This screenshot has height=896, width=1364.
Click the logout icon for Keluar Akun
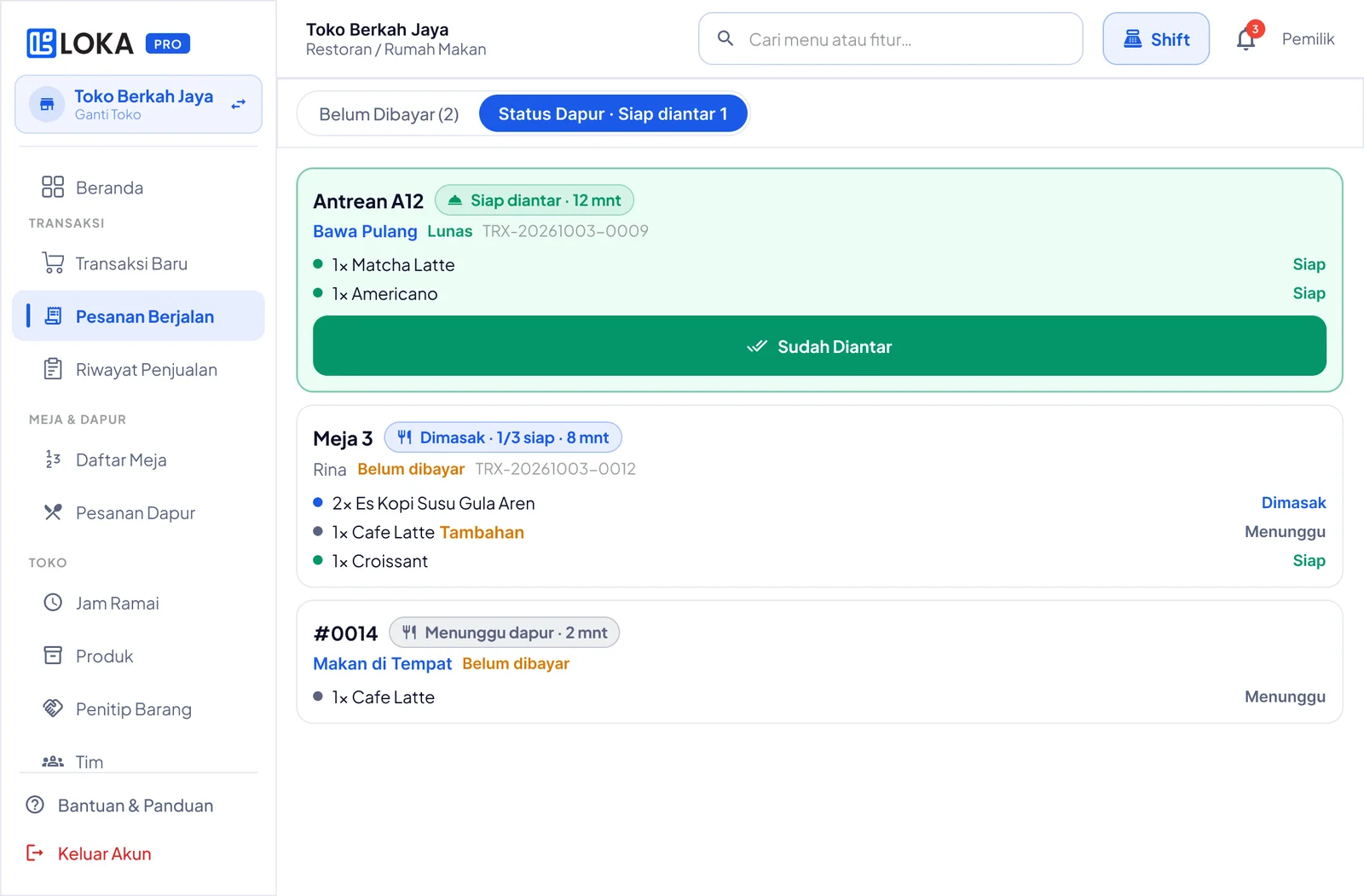pos(35,853)
